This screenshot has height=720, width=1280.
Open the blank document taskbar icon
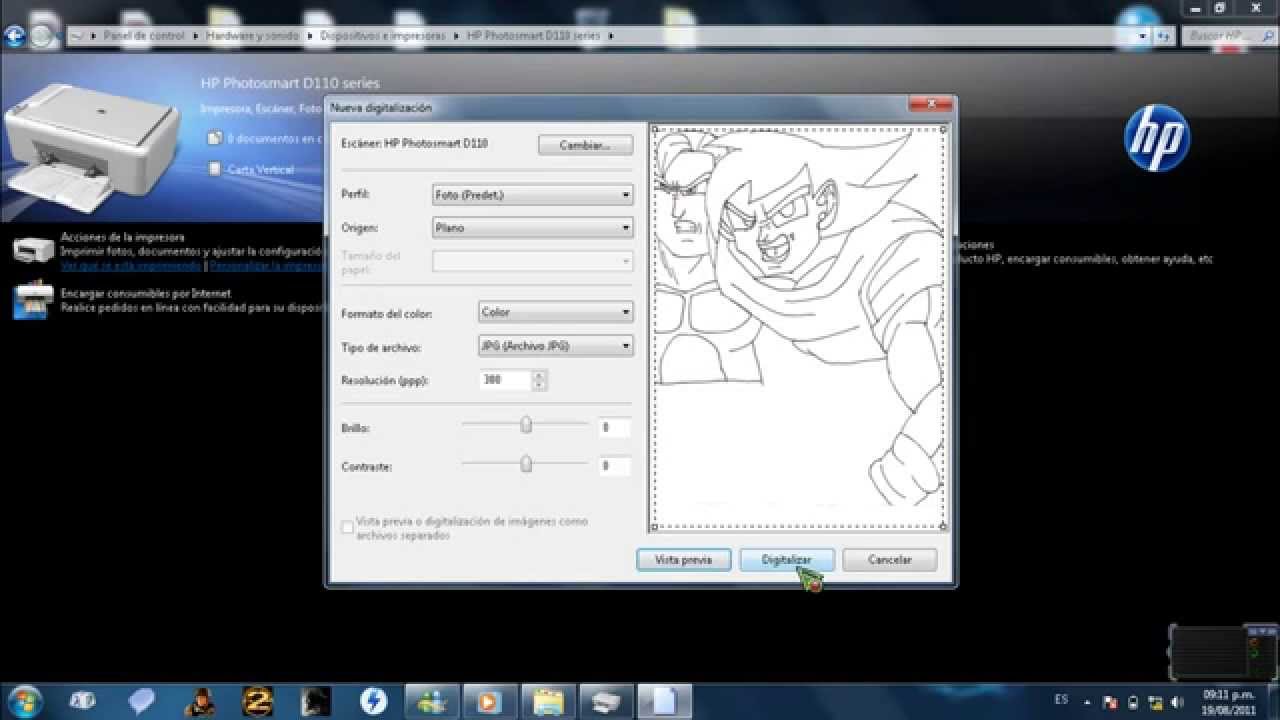664,701
